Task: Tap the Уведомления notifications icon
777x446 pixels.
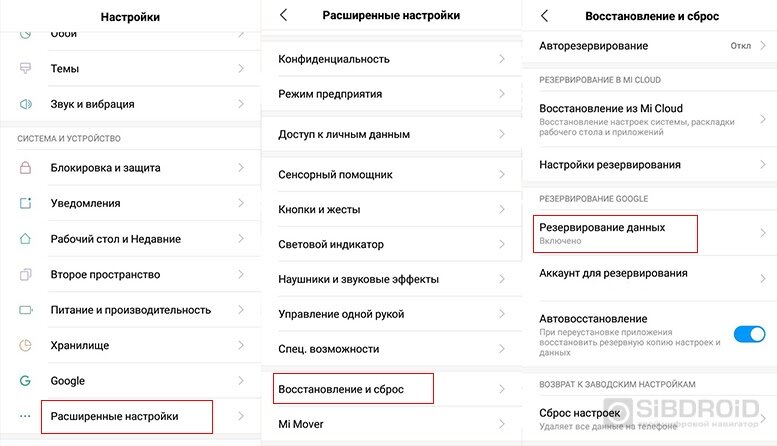Action: 26,203
